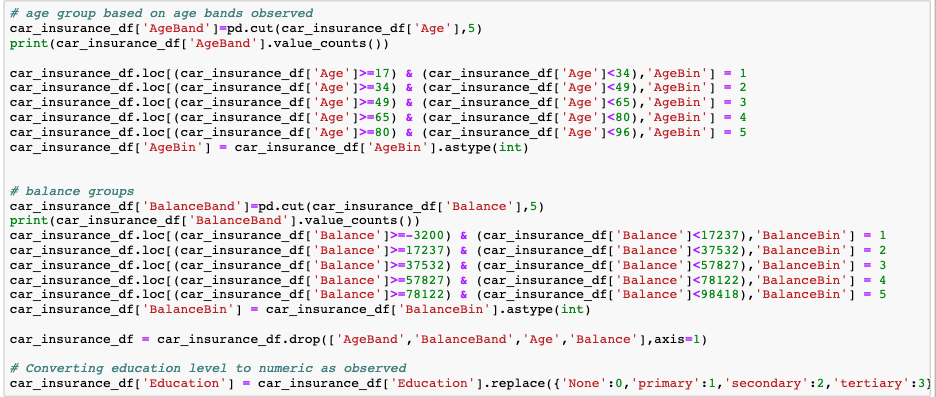Click the BalanceBand pd.cut assignment line
Image resolution: width=936 pixels, height=397 pixels.
click(x=278, y=206)
